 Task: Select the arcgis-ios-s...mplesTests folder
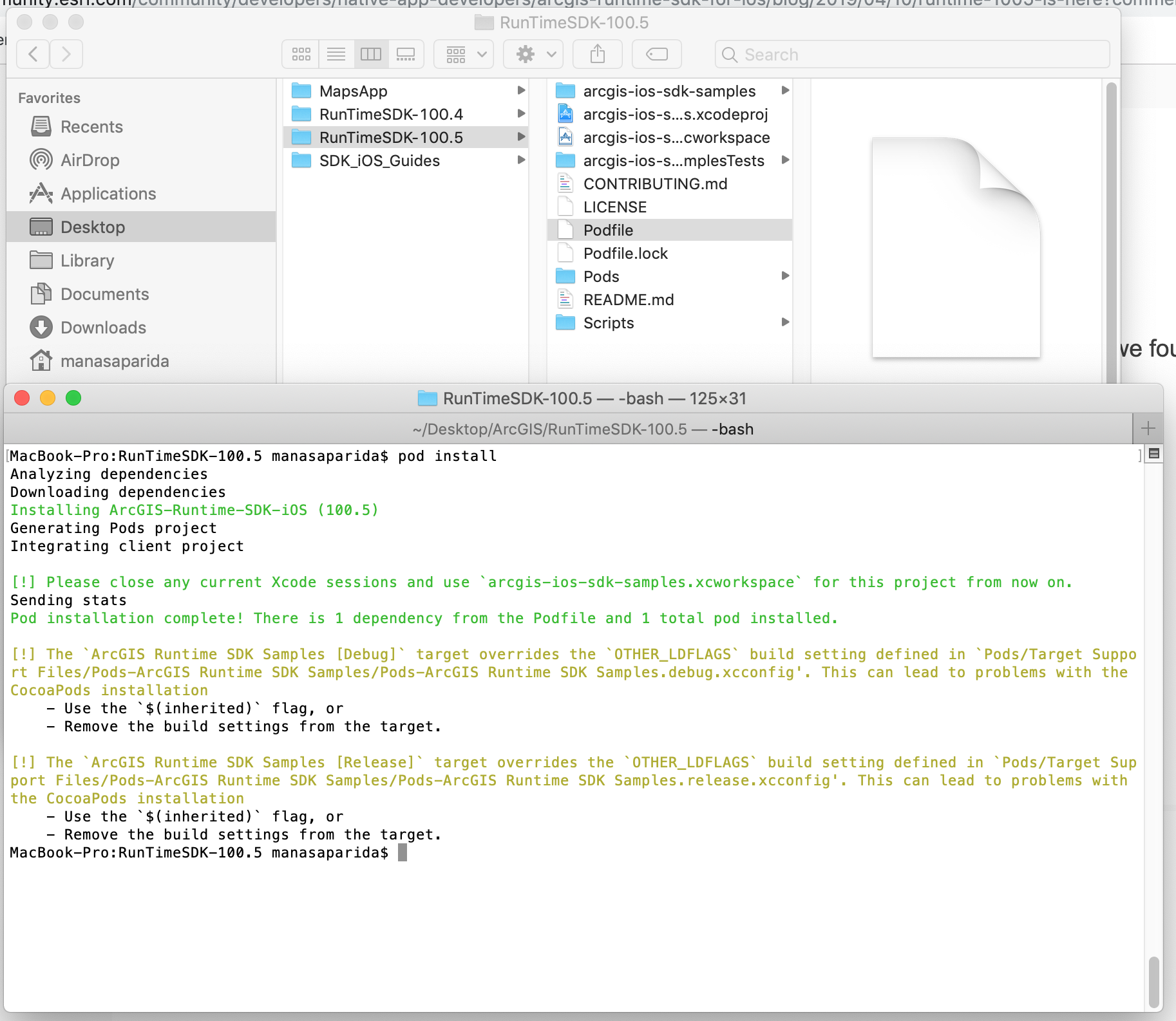pos(670,160)
